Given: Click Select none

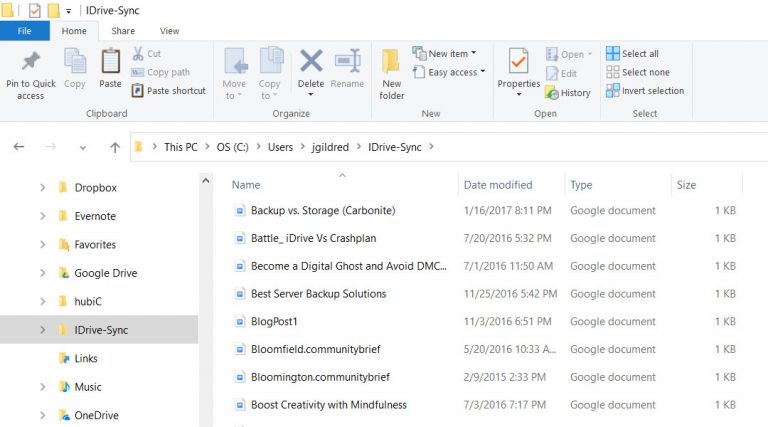Looking at the screenshot, I should (x=638, y=72).
